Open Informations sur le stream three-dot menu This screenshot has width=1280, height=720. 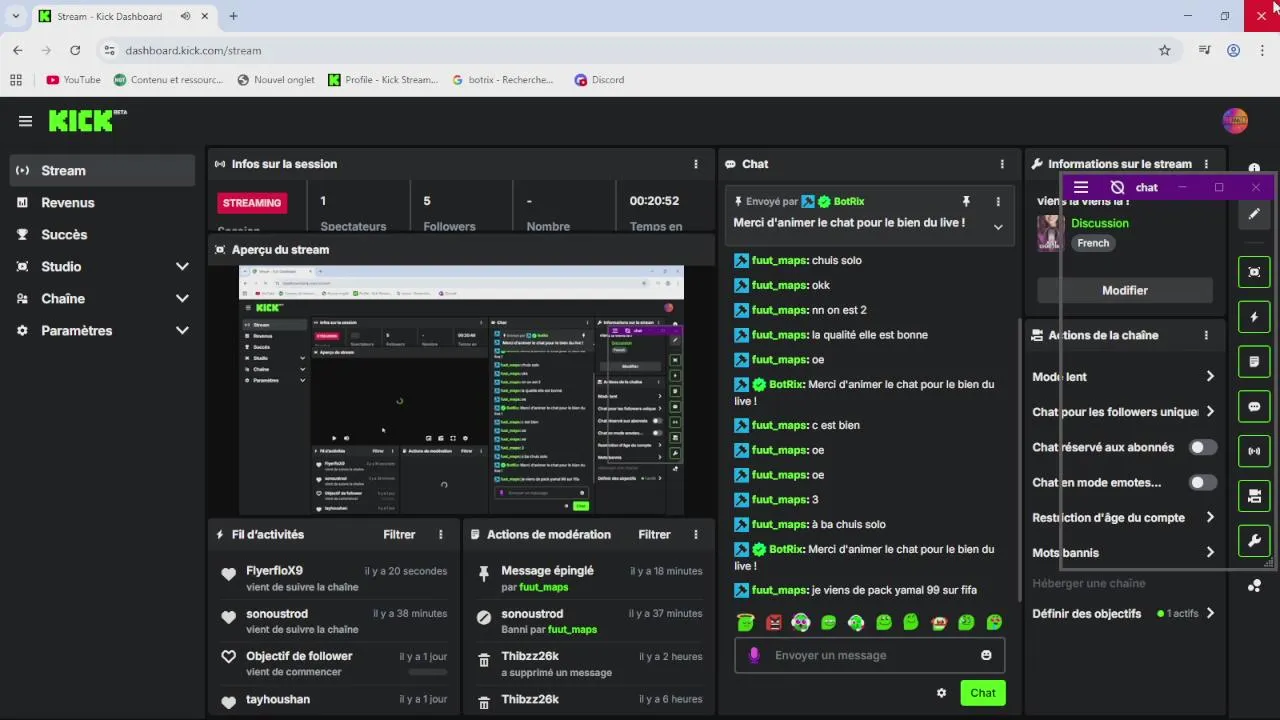(x=1206, y=164)
